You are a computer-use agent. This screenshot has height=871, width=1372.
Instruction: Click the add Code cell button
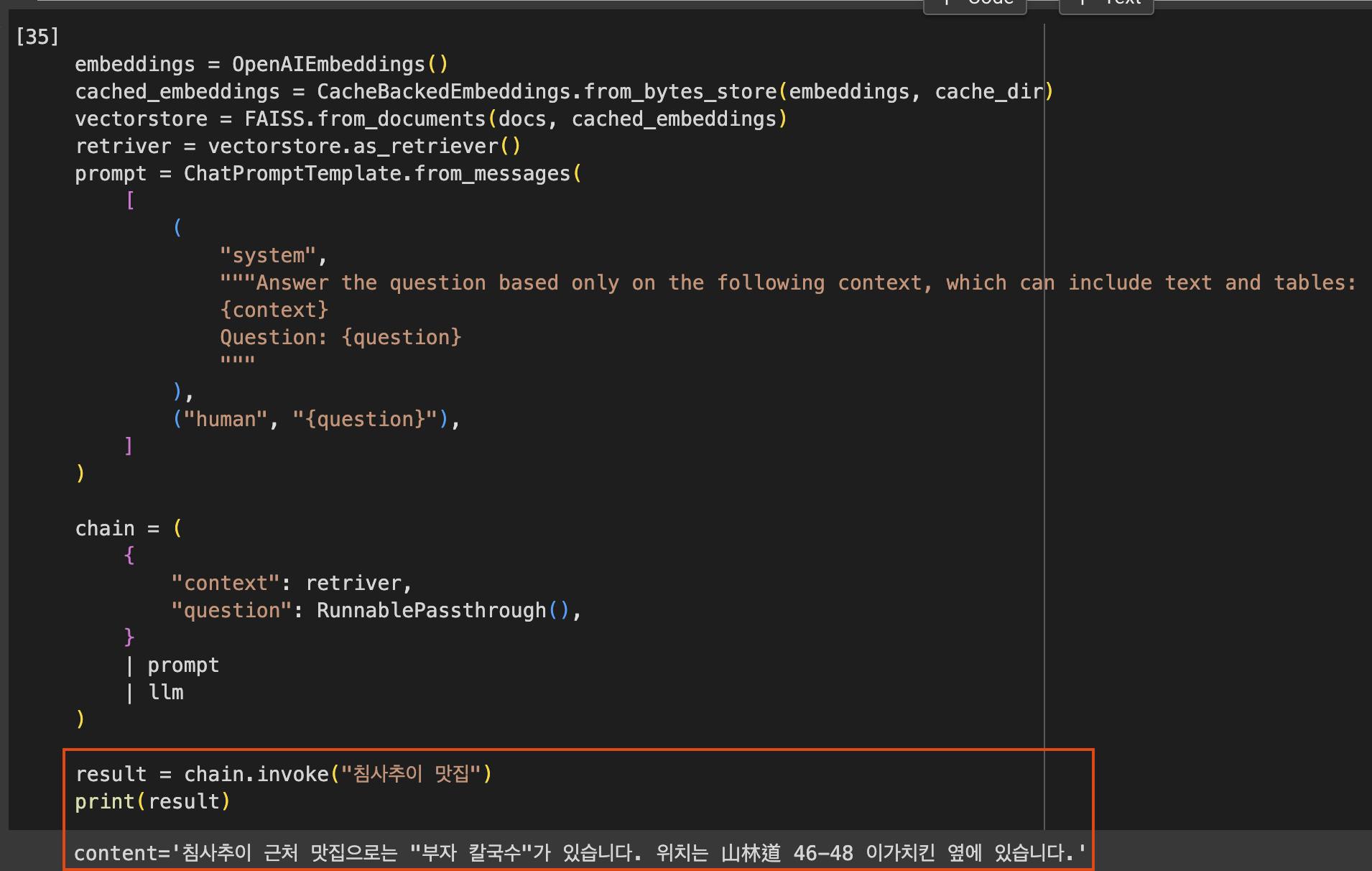point(974,4)
